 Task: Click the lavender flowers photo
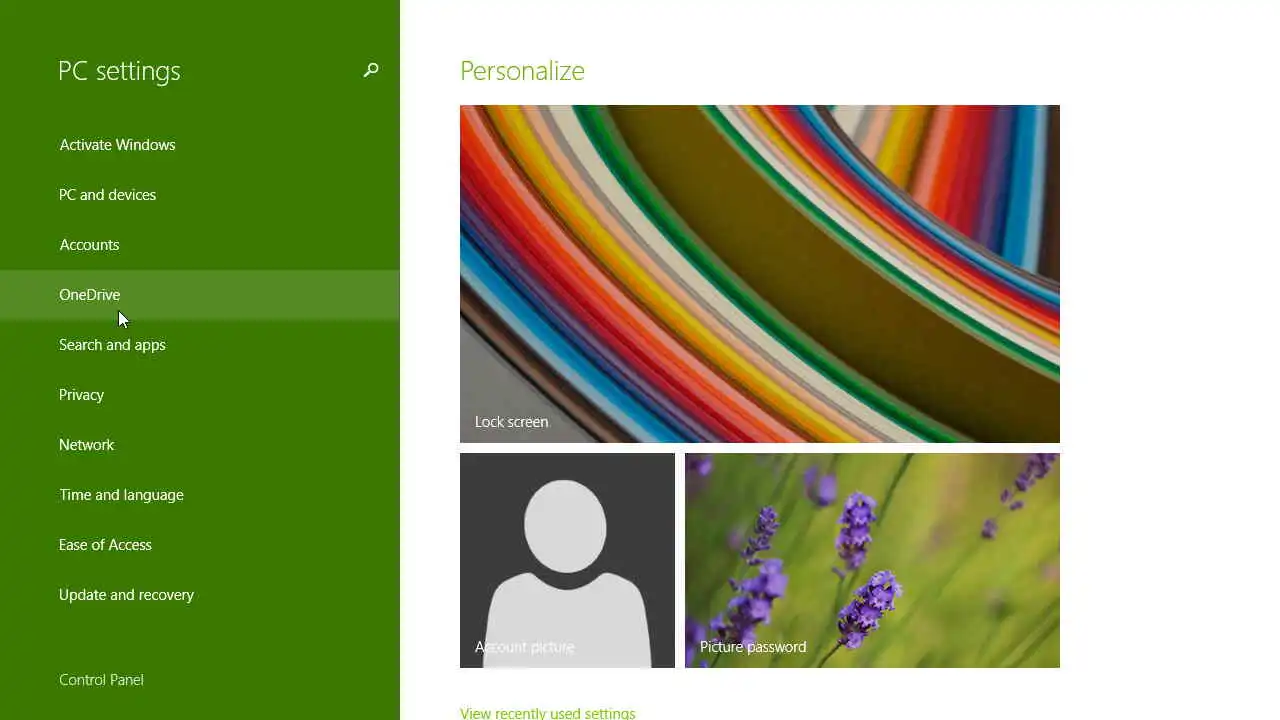click(x=872, y=560)
